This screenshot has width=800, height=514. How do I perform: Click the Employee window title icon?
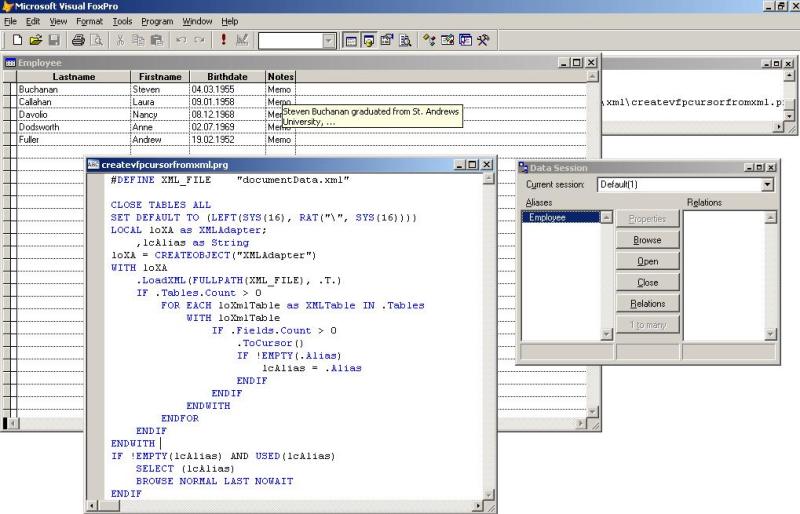(x=10, y=63)
